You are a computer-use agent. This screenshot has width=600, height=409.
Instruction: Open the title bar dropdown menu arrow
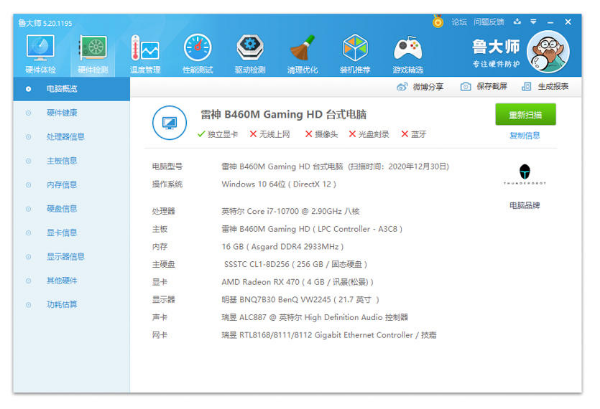533,22
